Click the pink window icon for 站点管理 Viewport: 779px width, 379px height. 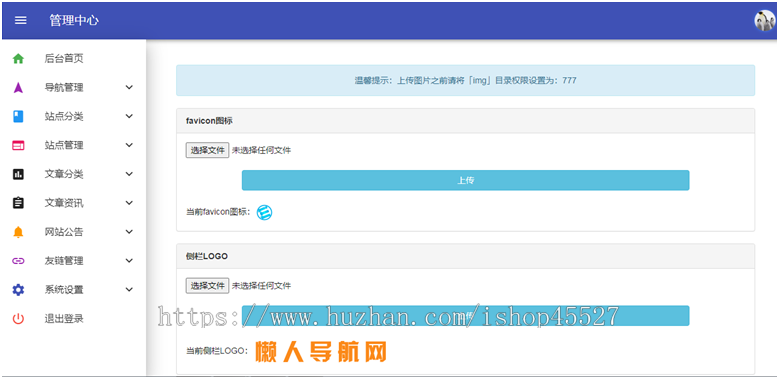pyautogui.click(x=18, y=145)
